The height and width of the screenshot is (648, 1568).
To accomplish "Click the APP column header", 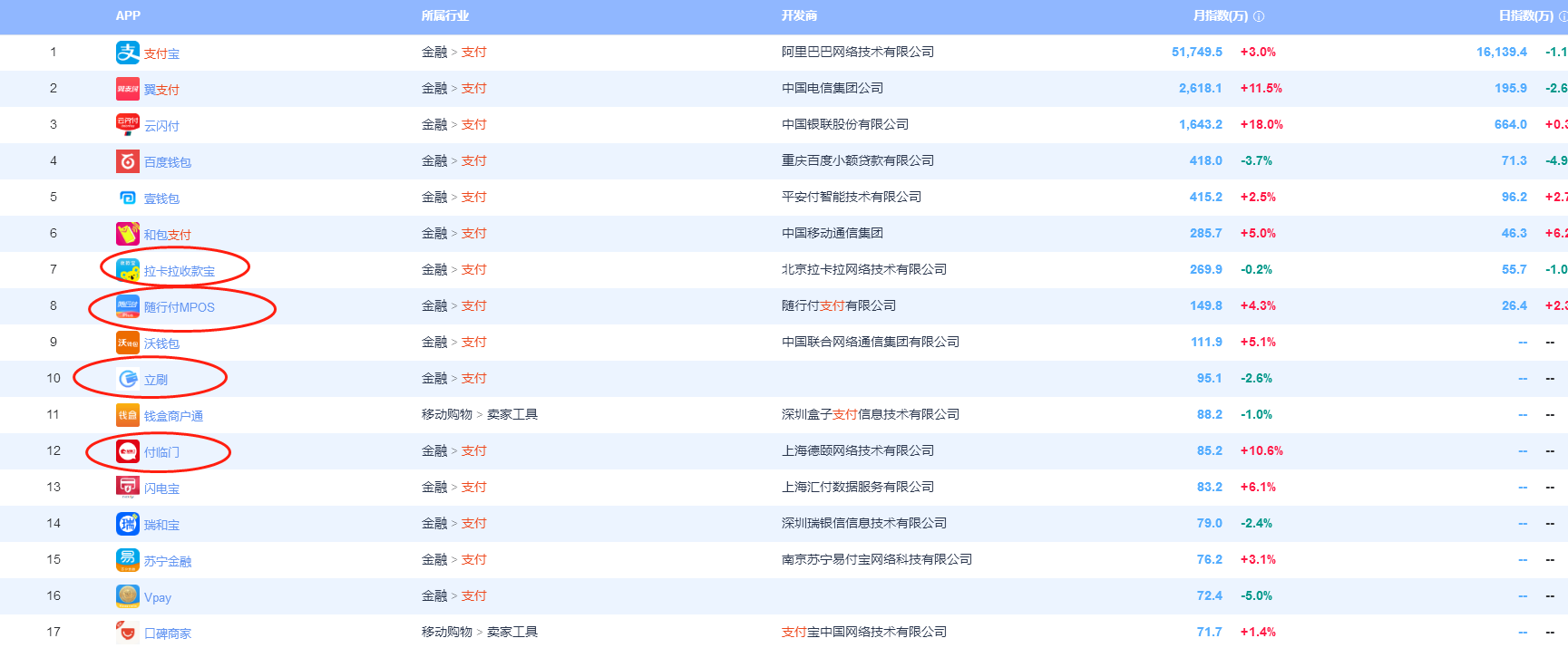I will [128, 15].
